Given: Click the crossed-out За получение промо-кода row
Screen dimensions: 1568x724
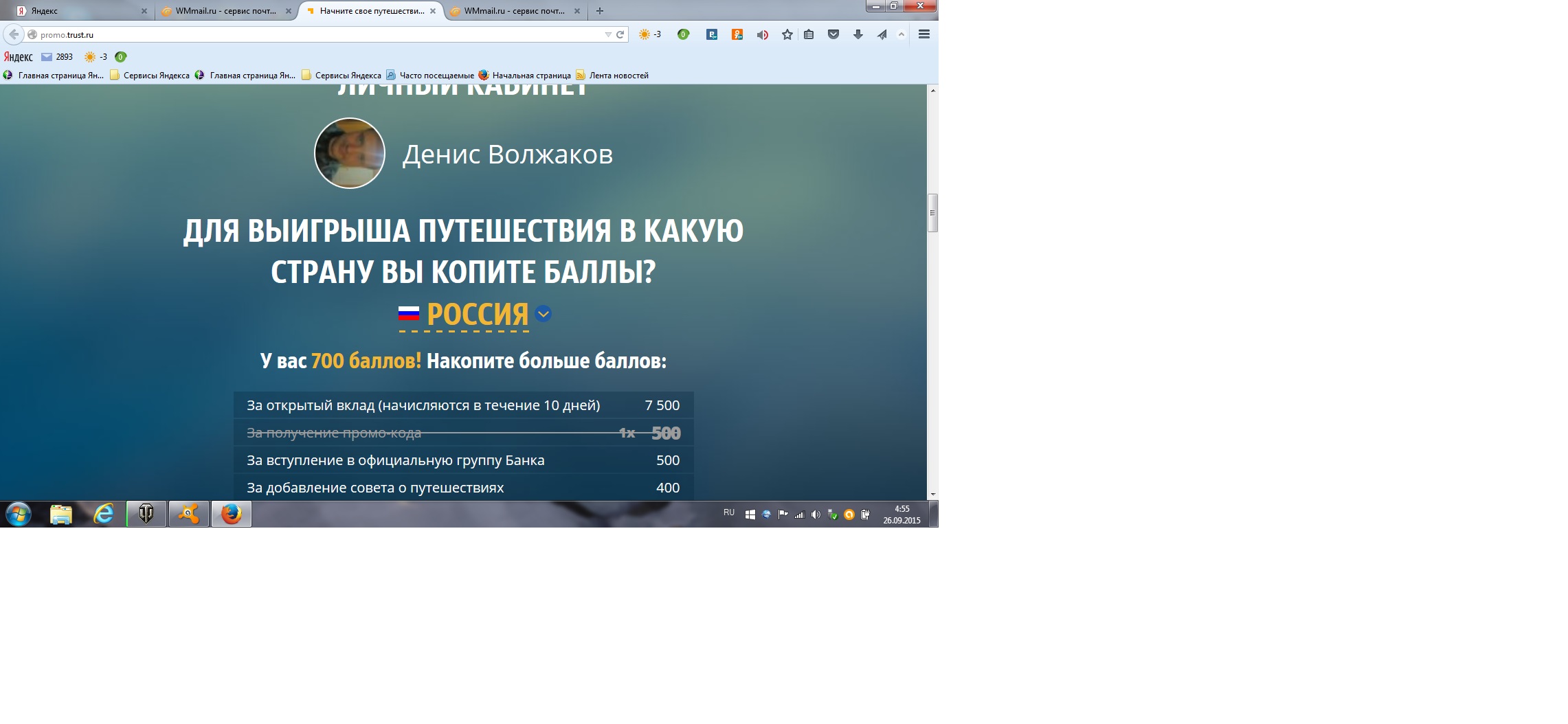Looking at the screenshot, I should 463,433.
